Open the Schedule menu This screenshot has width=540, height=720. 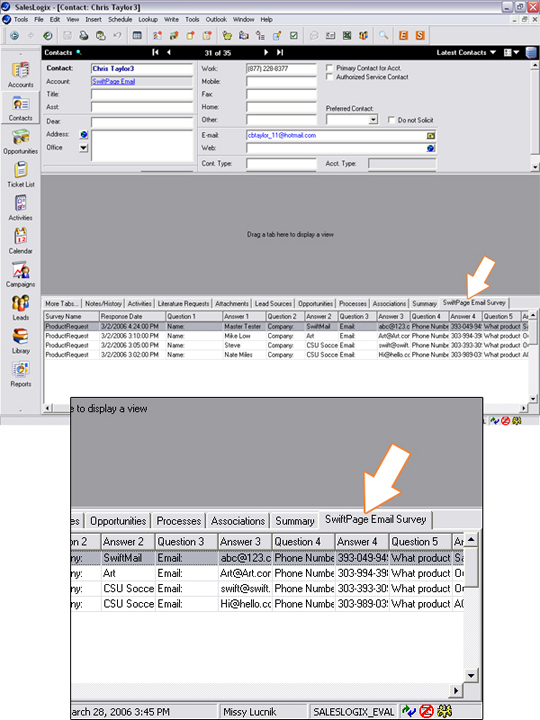point(120,19)
